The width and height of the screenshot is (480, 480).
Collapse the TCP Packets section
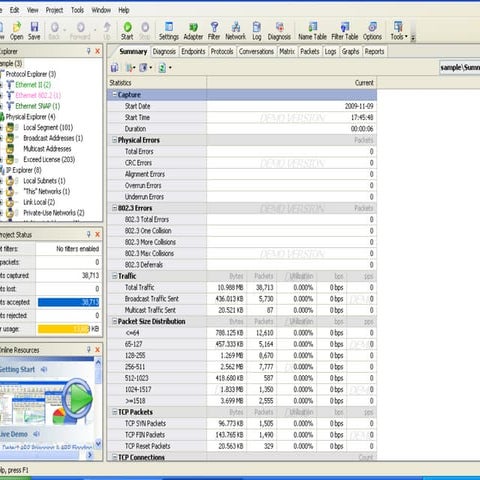[114, 412]
